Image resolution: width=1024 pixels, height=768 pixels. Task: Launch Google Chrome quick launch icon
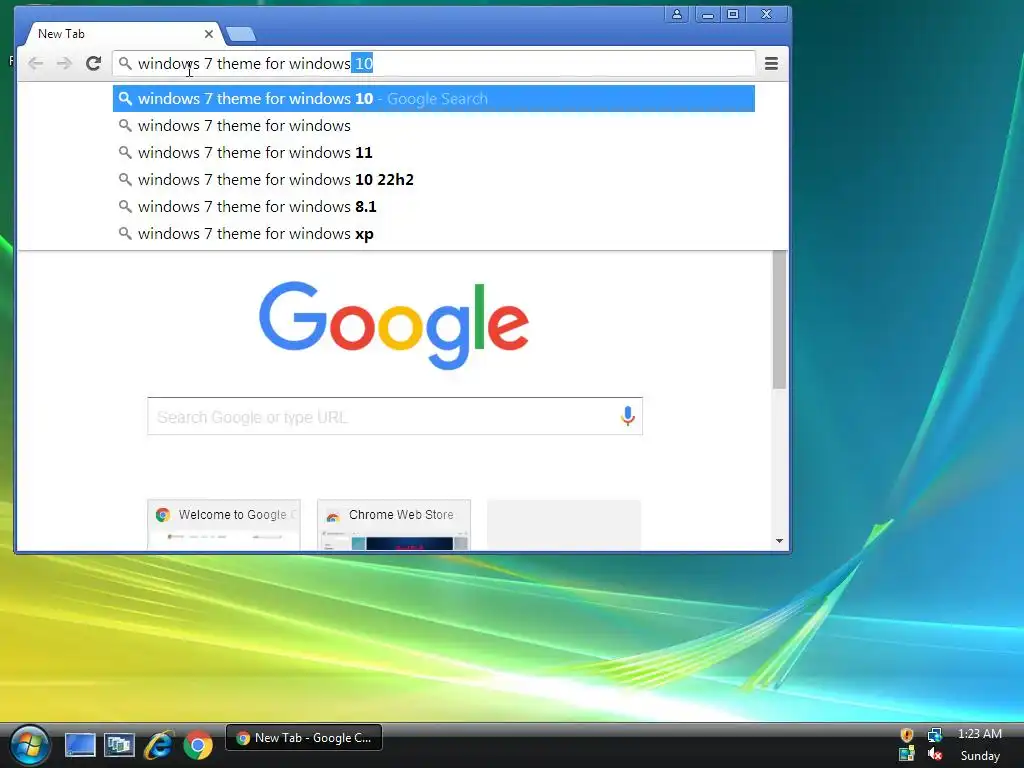198,745
